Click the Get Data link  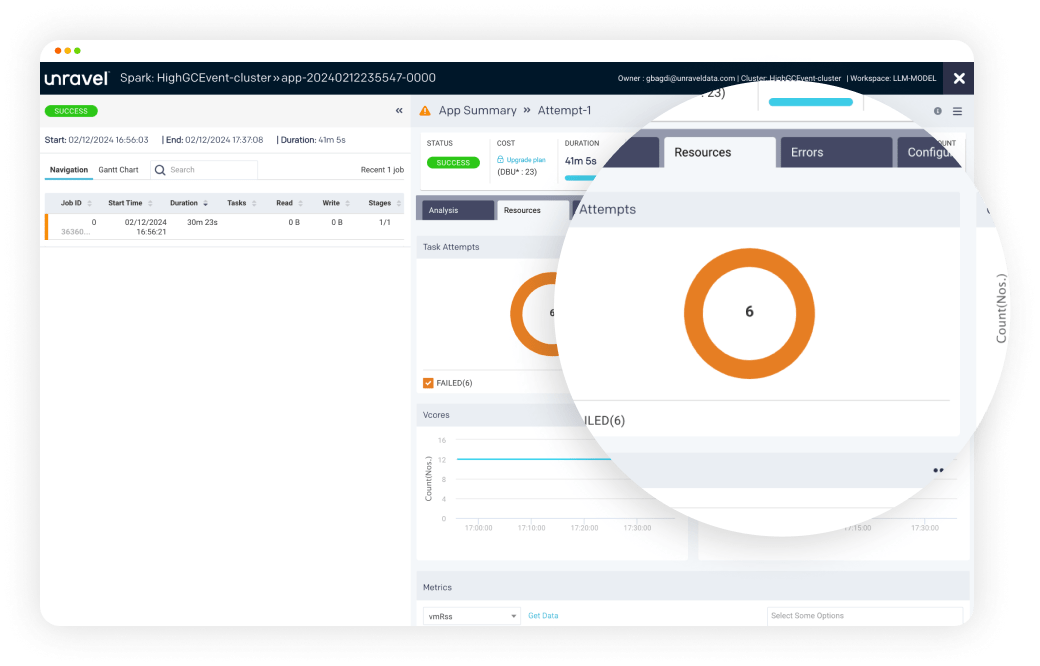(x=543, y=616)
